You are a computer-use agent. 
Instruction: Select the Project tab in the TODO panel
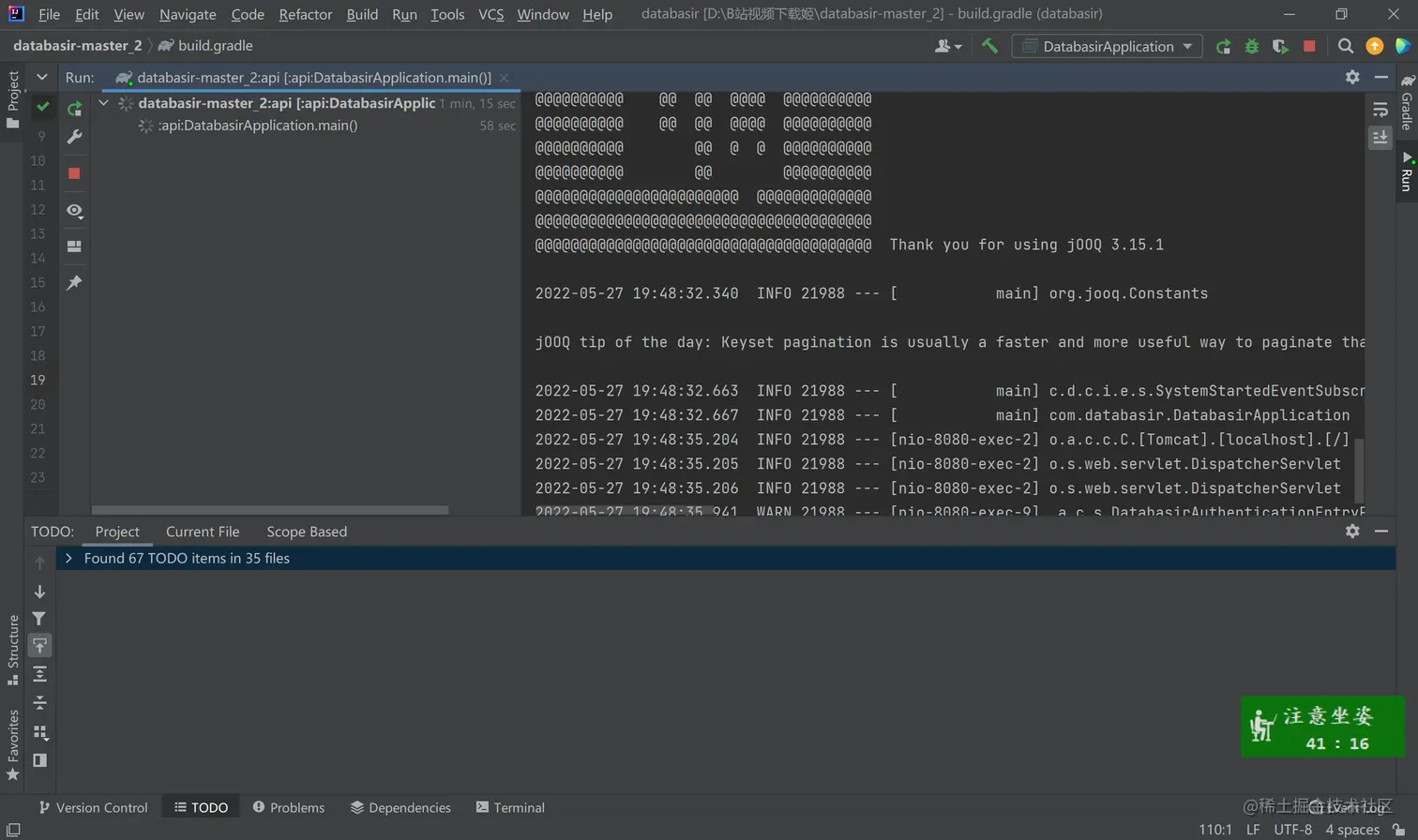click(117, 532)
